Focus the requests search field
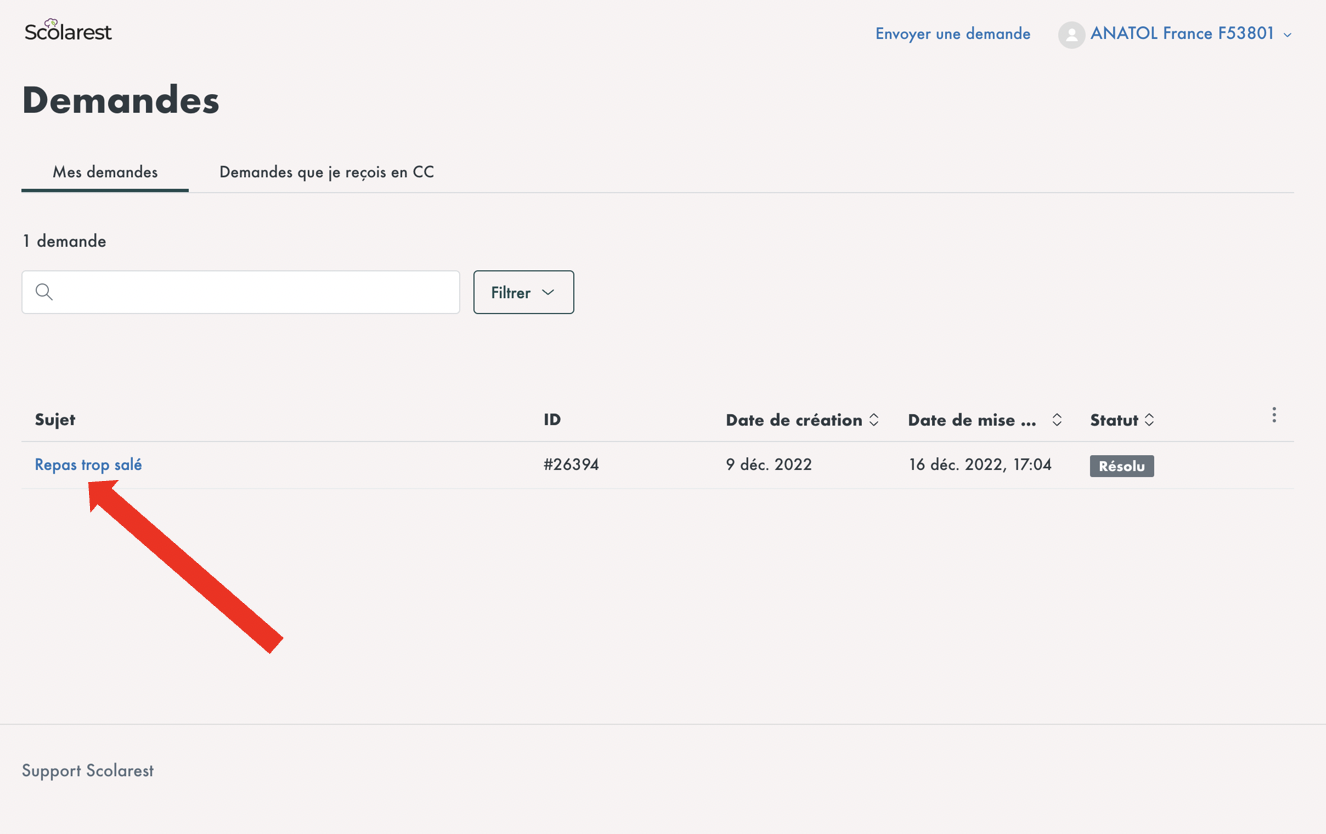The width and height of the screenshot is (1326, 834). [x=250, y=292]
